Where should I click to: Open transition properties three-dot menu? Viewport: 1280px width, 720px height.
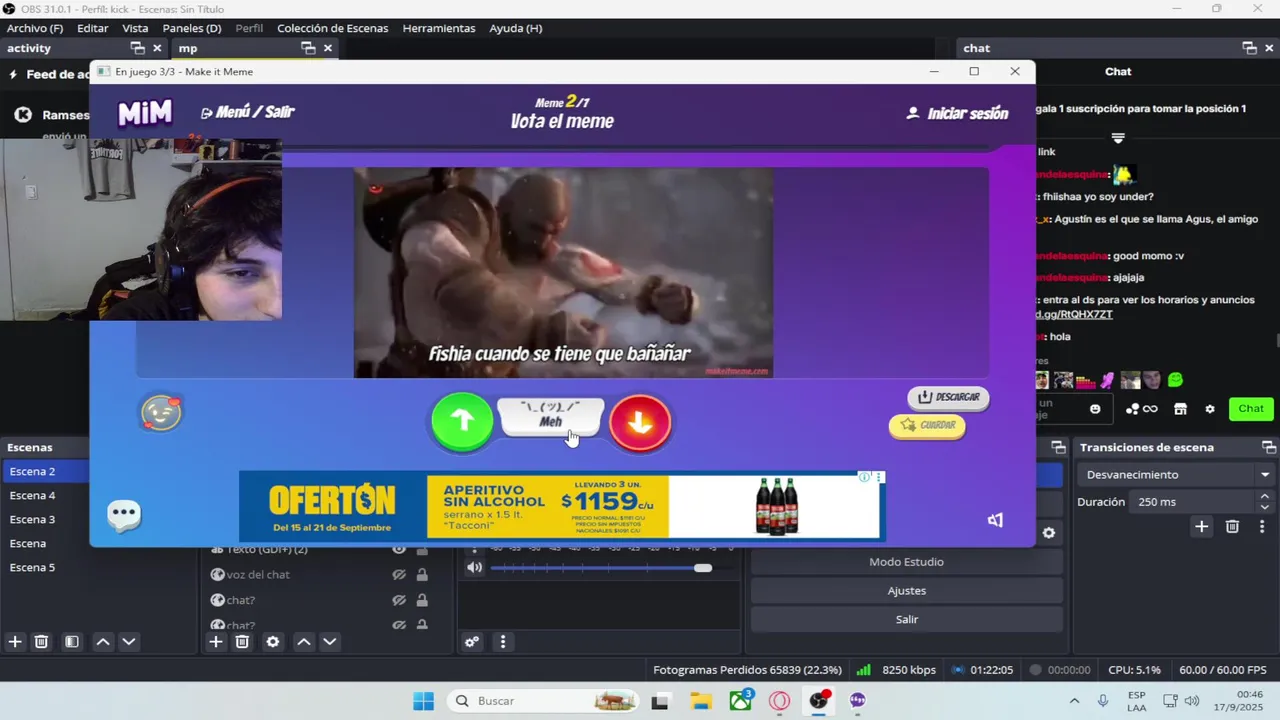1262,527
